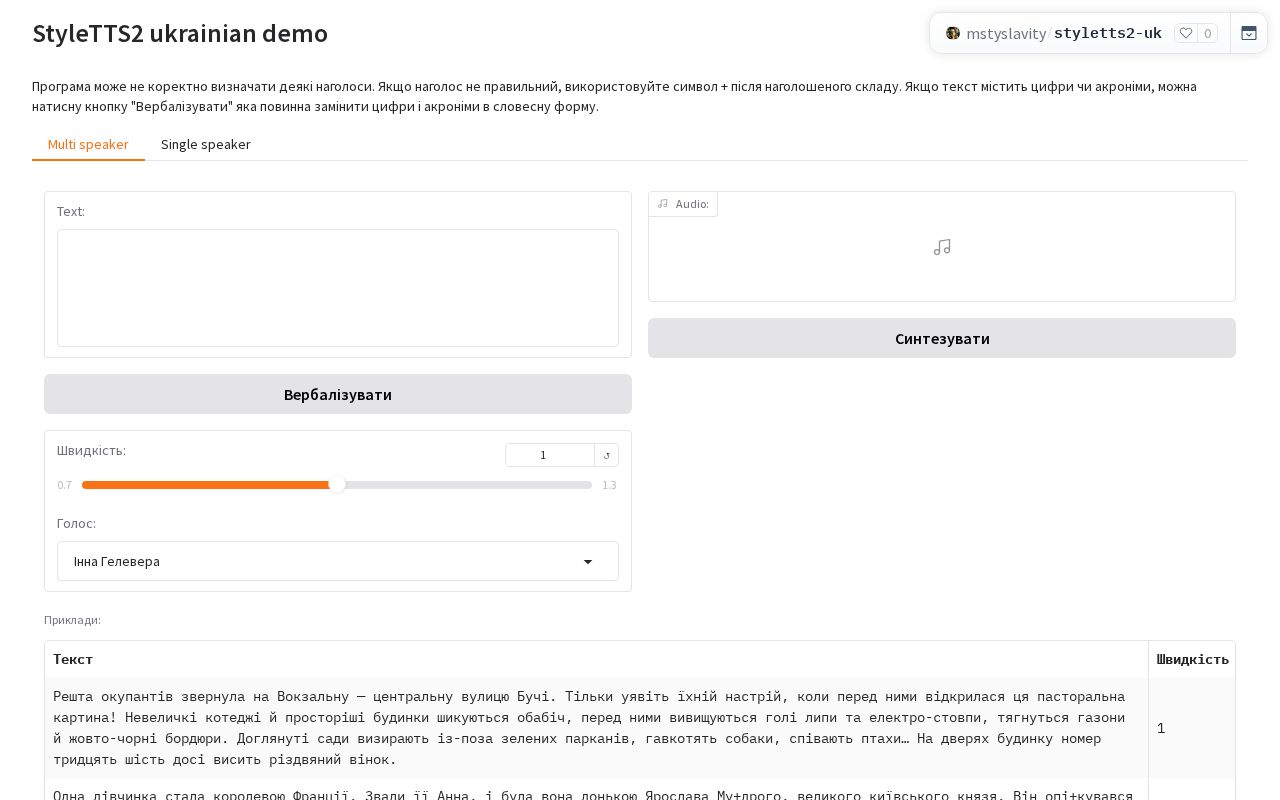Screen dimensions: 1280x800
Task: Click the Синтезувати button
Action: click(942, 338)
